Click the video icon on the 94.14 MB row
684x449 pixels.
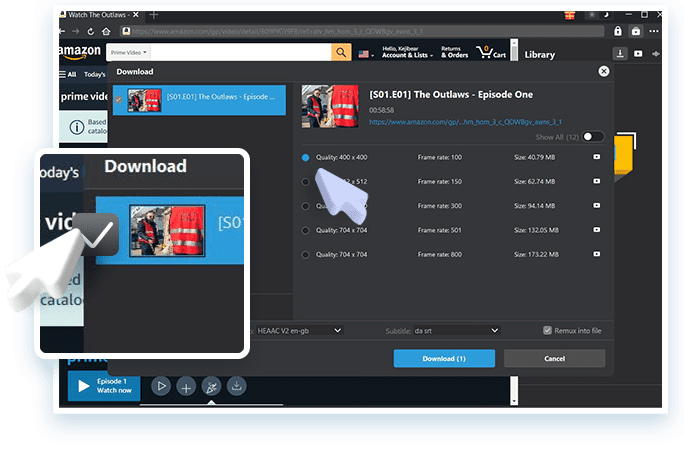click(596, 206)
